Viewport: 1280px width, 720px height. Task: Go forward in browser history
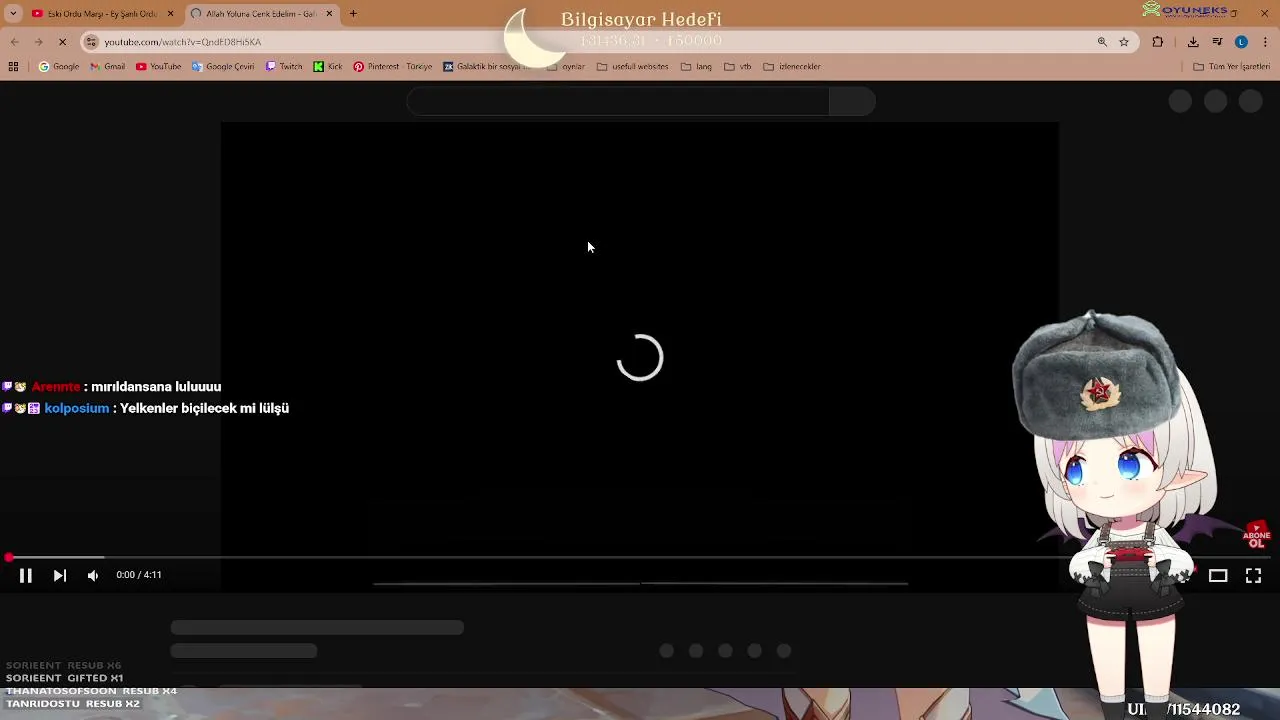point(38,42)
